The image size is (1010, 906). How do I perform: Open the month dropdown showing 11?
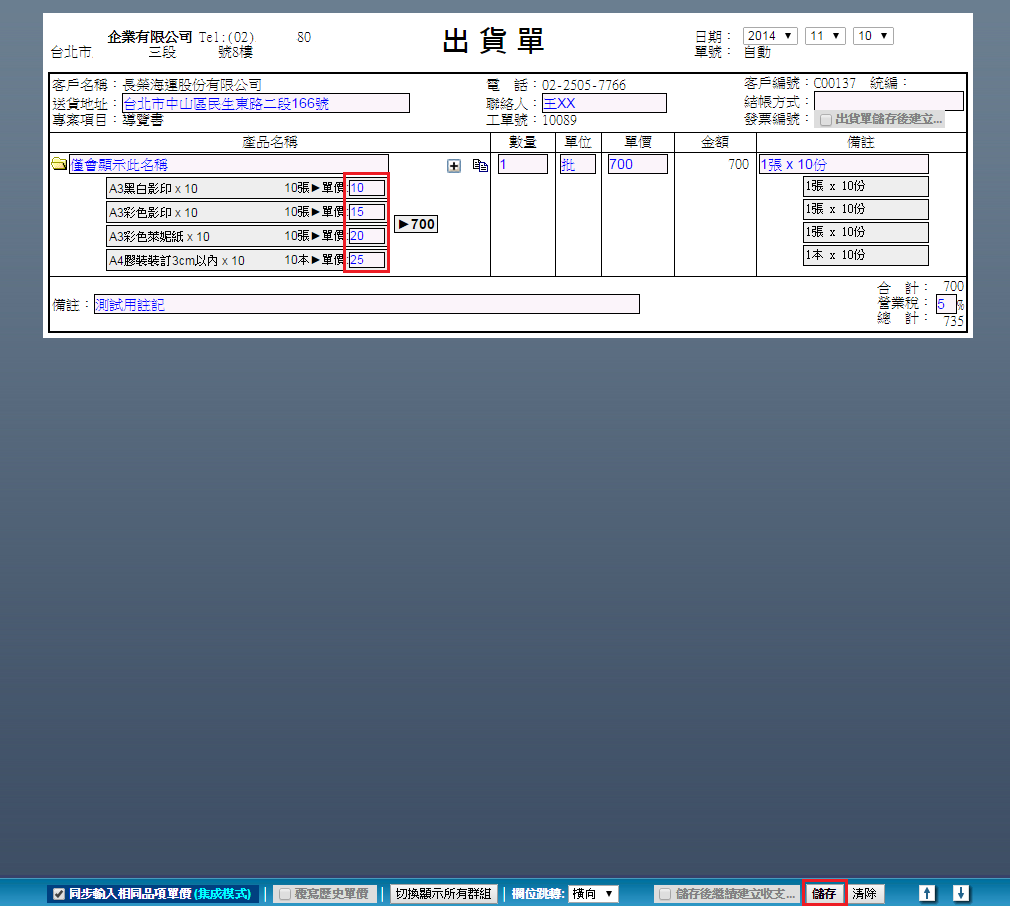826,36
